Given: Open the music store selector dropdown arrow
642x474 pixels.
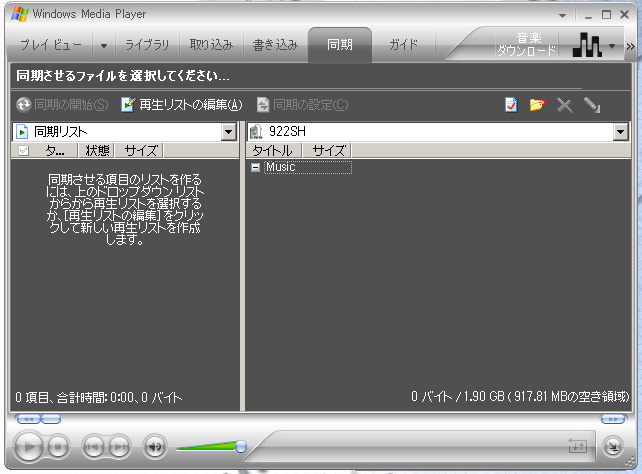Looking at the screenshot, I should pyautogui.click(x=612, y=45).
